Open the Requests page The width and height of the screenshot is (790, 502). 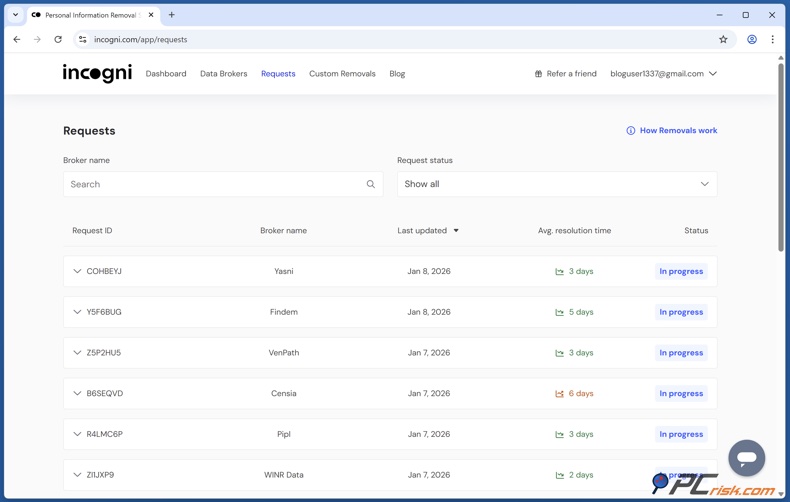pos(278,74)
